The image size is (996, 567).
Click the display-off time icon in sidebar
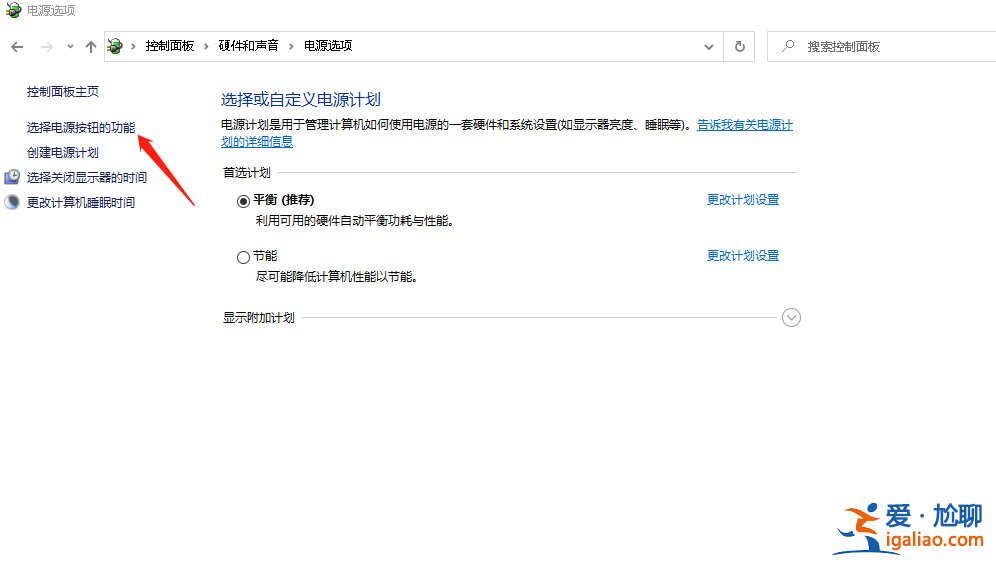[12, 177]
